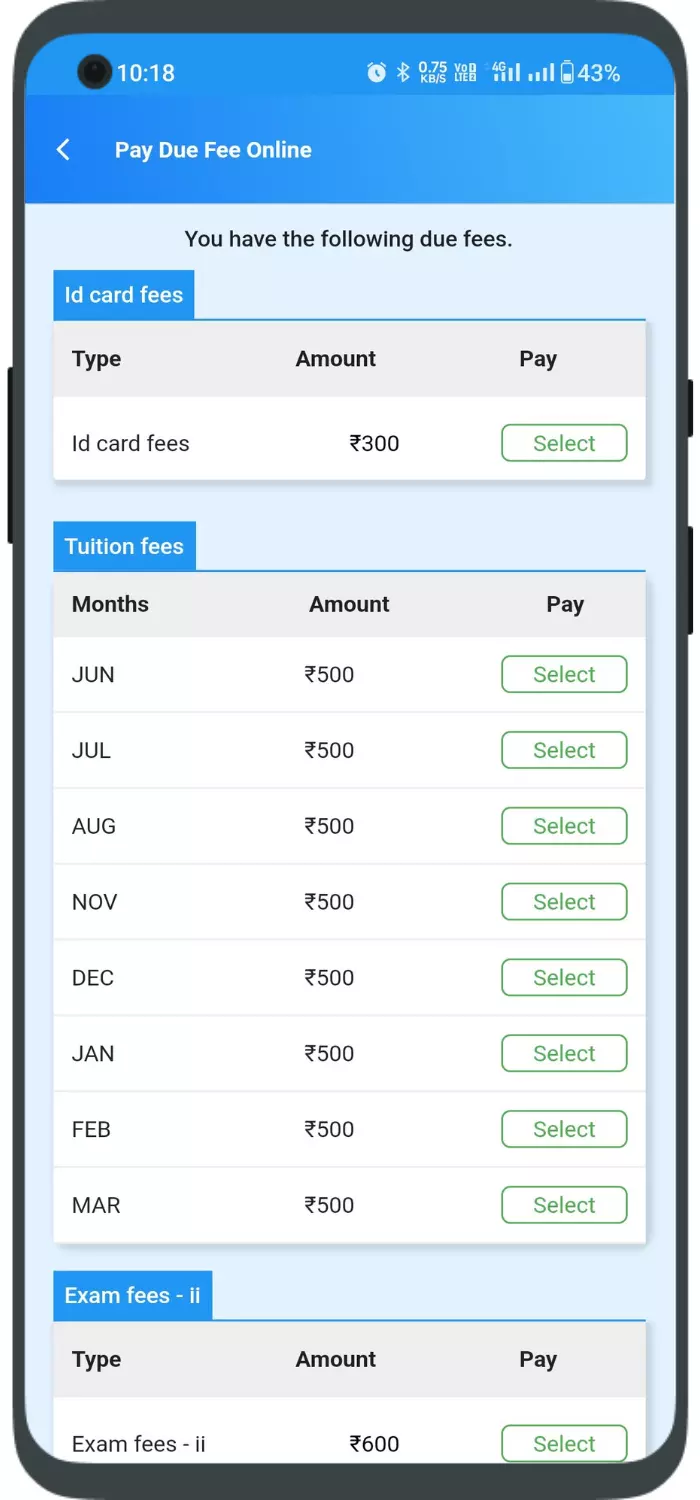Tap the back arrow icon

tap(63, 150)
